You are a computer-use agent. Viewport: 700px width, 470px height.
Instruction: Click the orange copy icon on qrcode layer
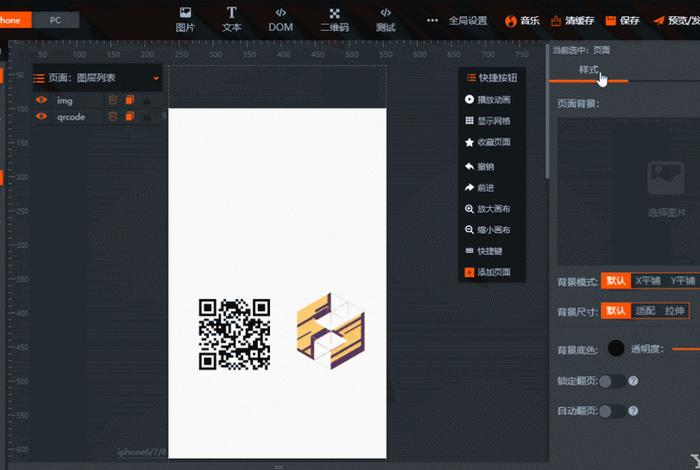130,116
